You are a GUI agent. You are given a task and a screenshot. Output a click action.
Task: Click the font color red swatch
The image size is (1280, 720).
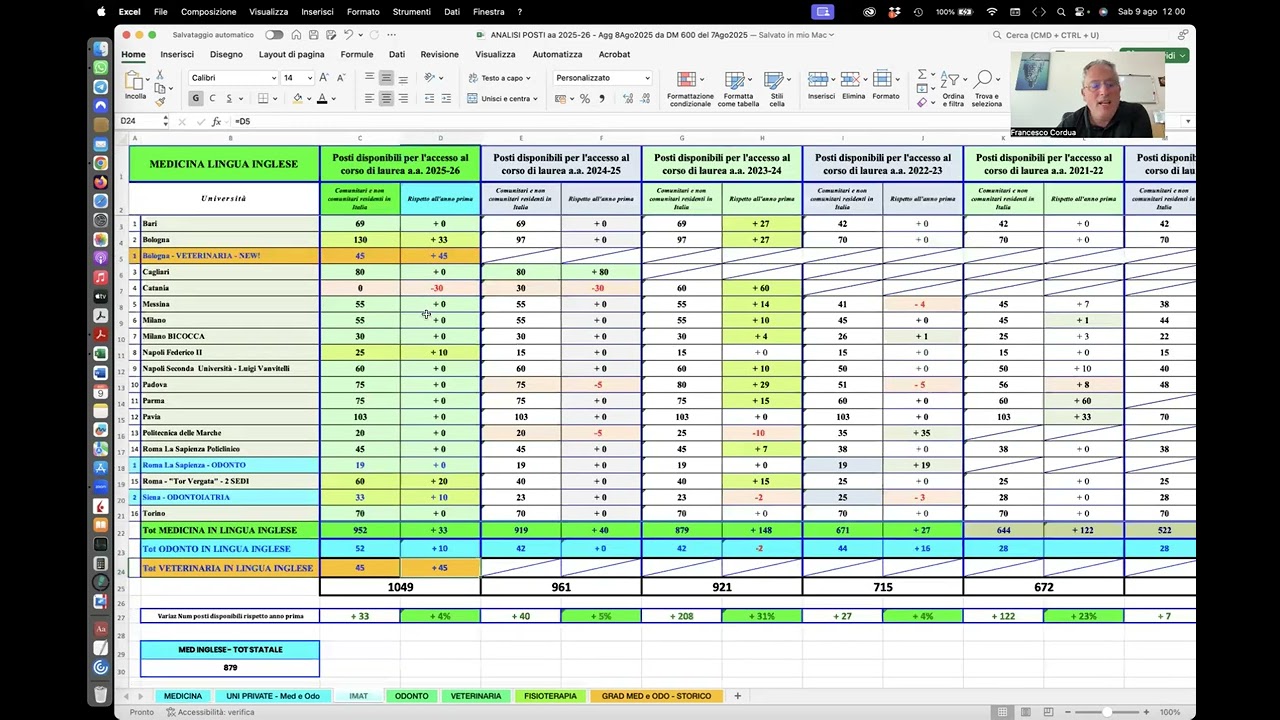[321, 98]
